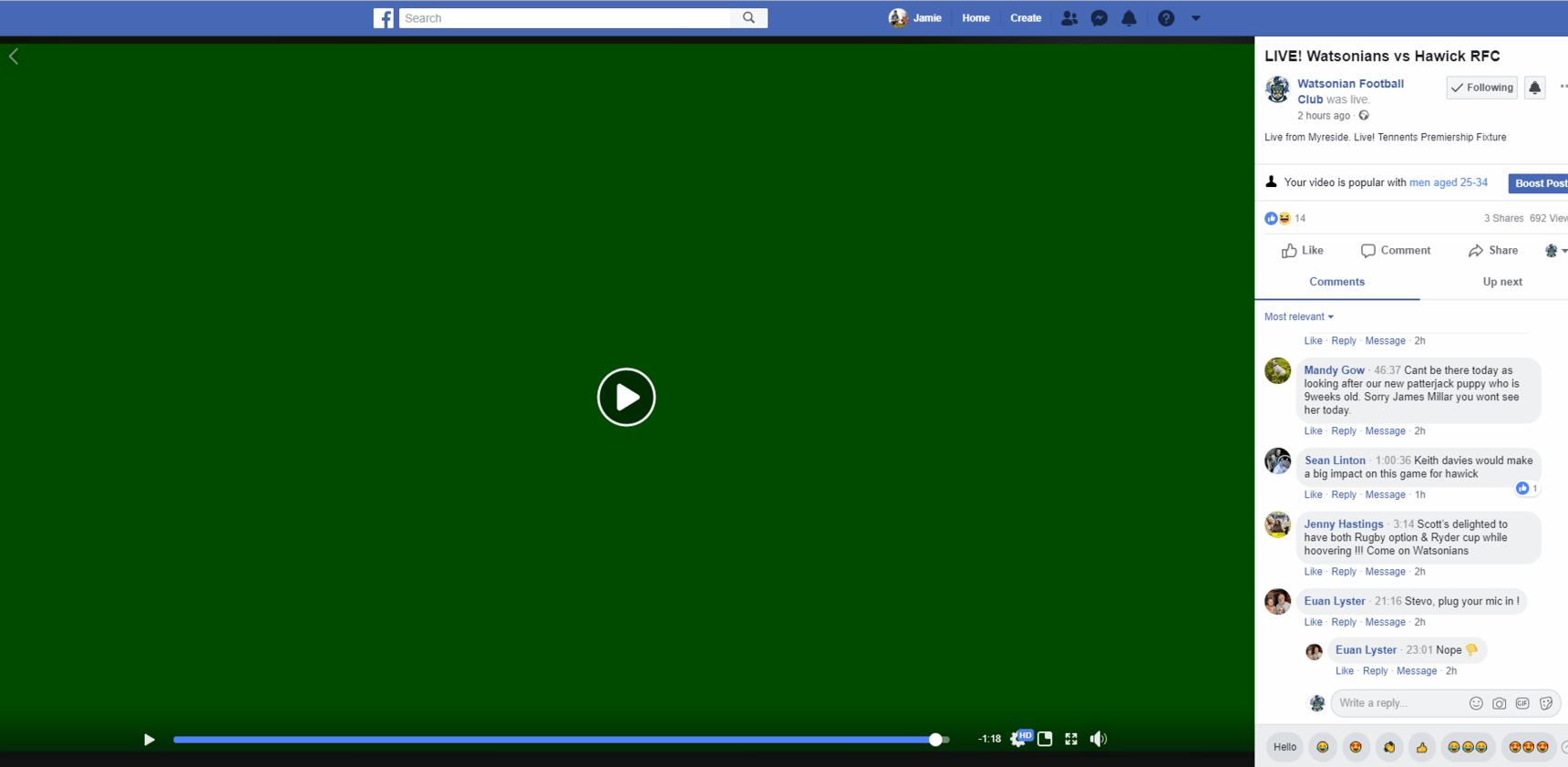The image size is (1568, 767).
Task: Like the video post
Action: (1302, 251)
